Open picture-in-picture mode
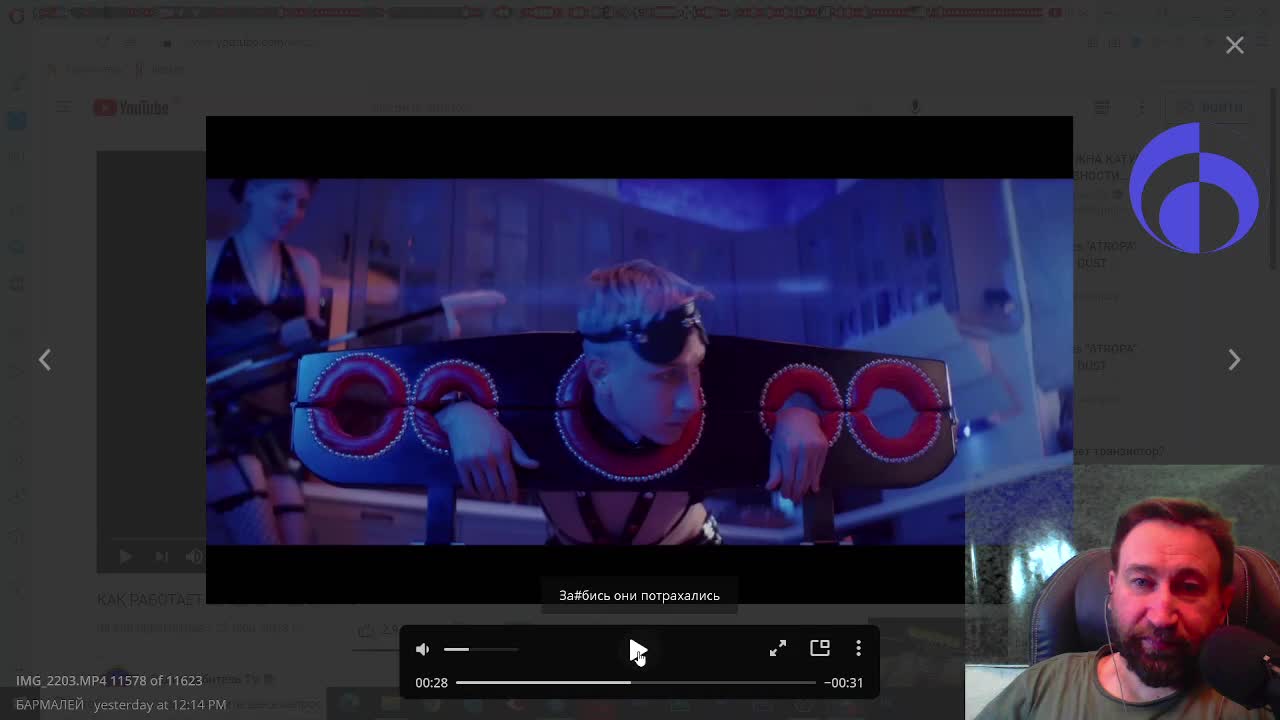Screen dimensions: 1280x720 click(820, 648)
